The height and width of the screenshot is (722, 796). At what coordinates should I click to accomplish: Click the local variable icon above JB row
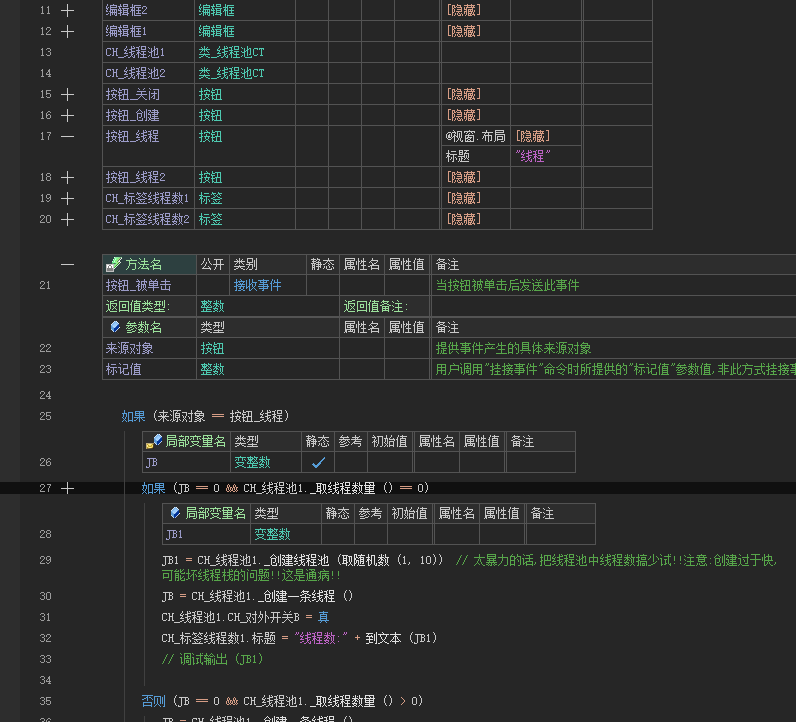(x=155, y=441)
